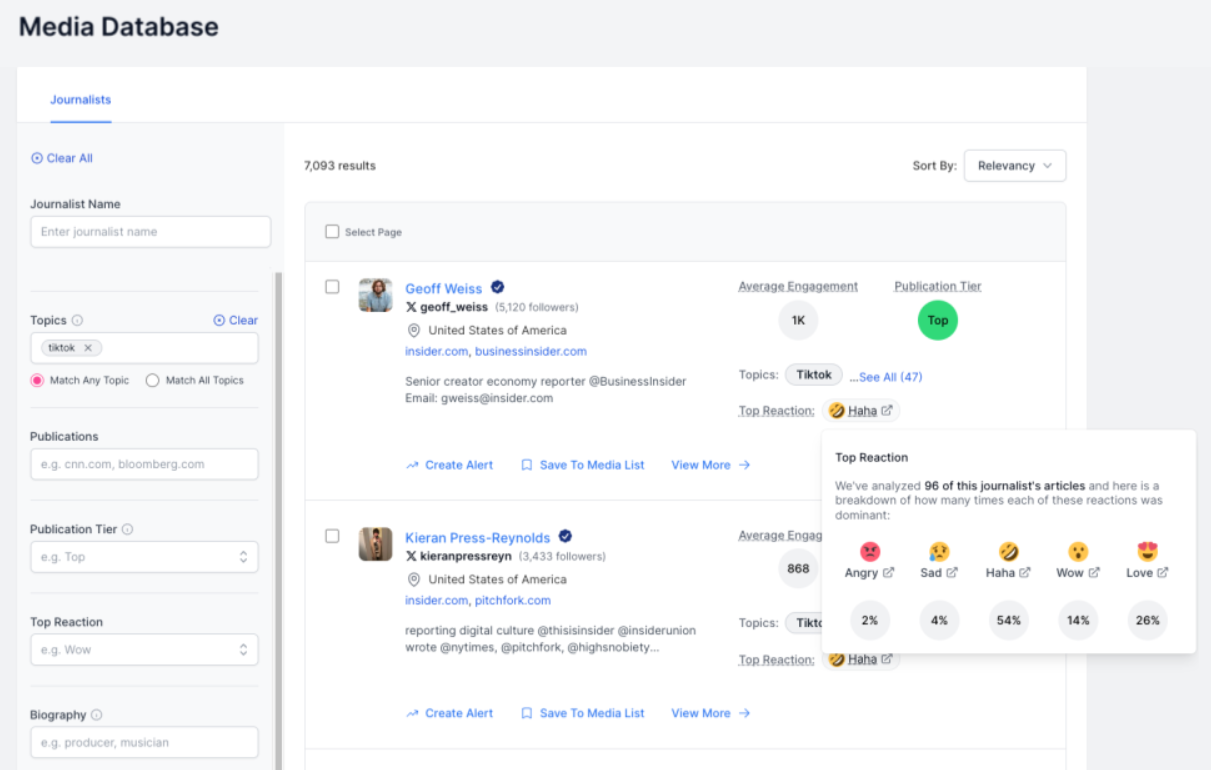1211x770 pixels.
Task: Click the X logo next to kieranpressreyn
Action: pos(411,556)
